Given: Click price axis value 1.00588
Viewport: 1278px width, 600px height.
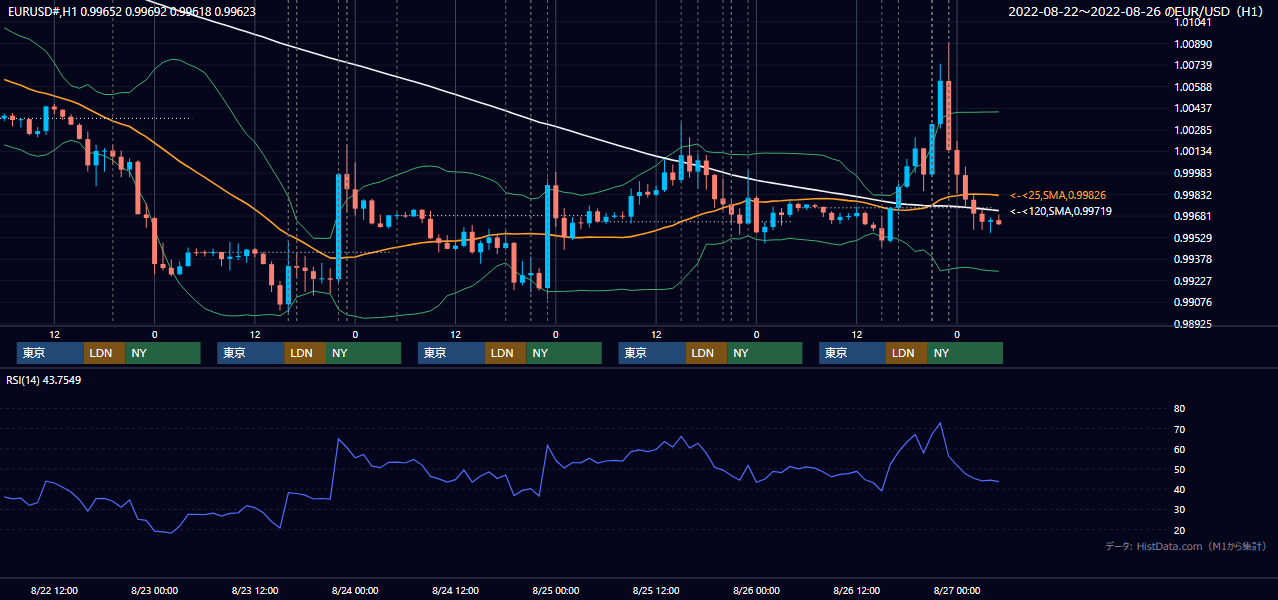Looking at the screenshot, I should (1192, 87).
